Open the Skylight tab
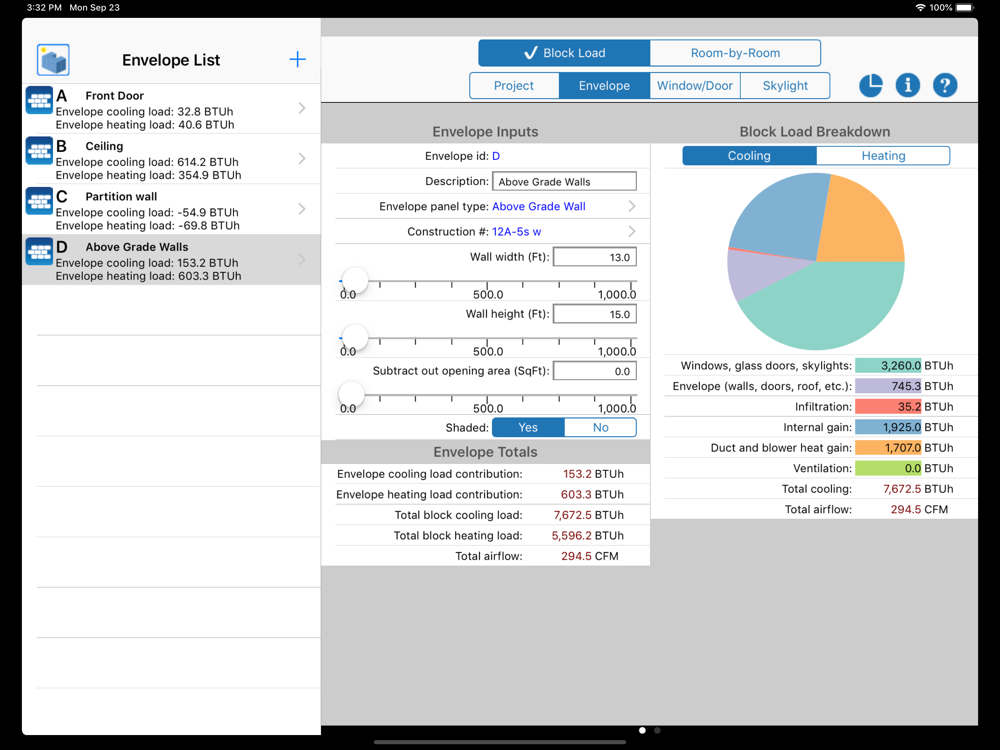 [785, 85]
